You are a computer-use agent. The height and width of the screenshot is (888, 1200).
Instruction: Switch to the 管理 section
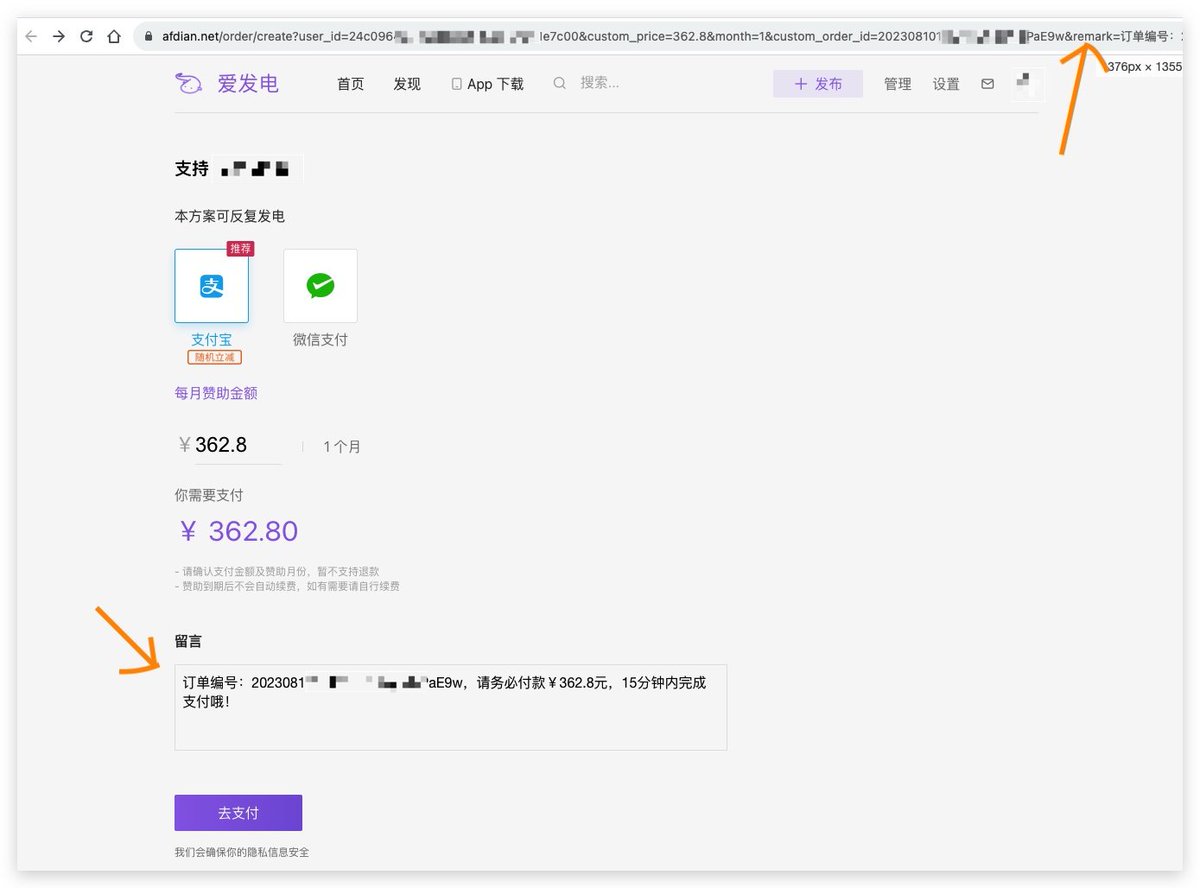point(897,84)
